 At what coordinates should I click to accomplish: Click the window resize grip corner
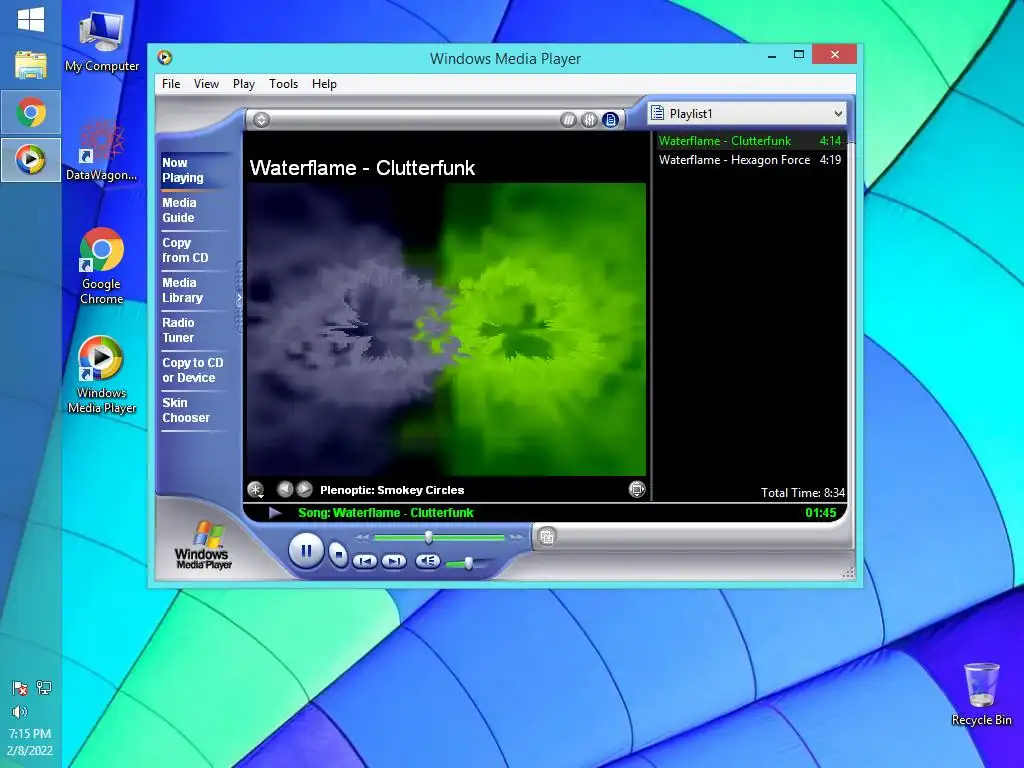click(848, 573)
